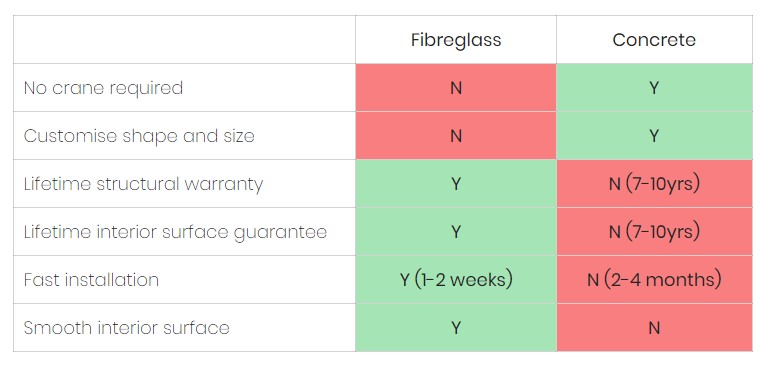Viewport: 772px width, 369px height.
Task: Click the 'Lifetime structural warranty' row label
Action: [143, 184]
